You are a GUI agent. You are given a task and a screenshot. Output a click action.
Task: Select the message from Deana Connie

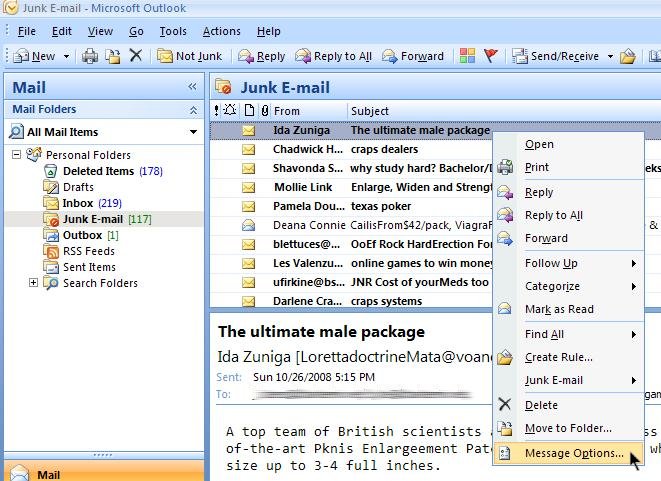tap(351, 225)
